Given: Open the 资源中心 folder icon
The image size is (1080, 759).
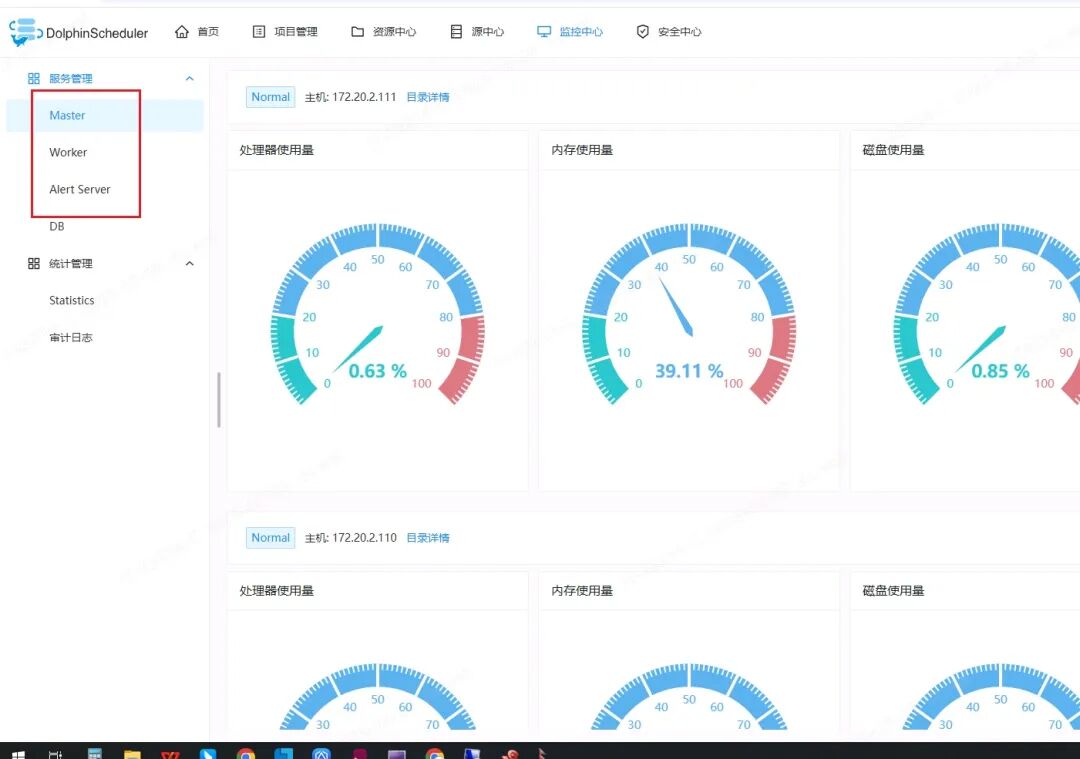Looking at the screenshot, I should (x=357, y=32).
